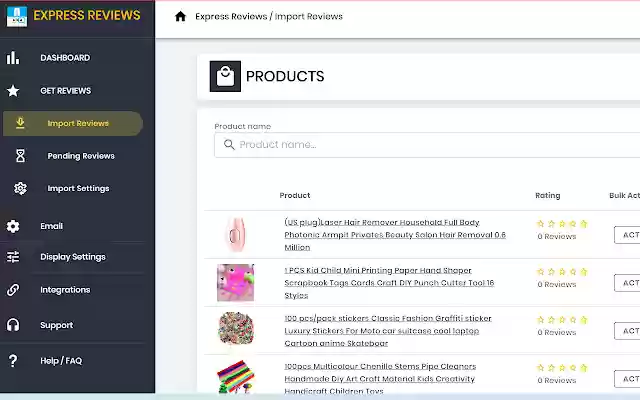Screen dimensions: 640x400
Task: Click the action button for pipe cleaners
Action: [627, 379]
